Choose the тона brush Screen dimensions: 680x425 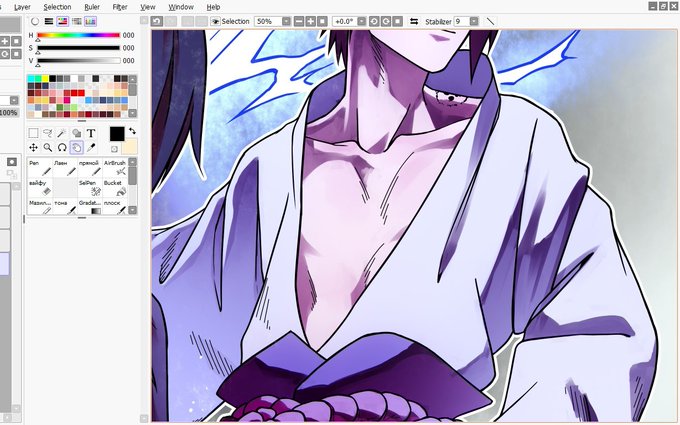click(65, 206)
